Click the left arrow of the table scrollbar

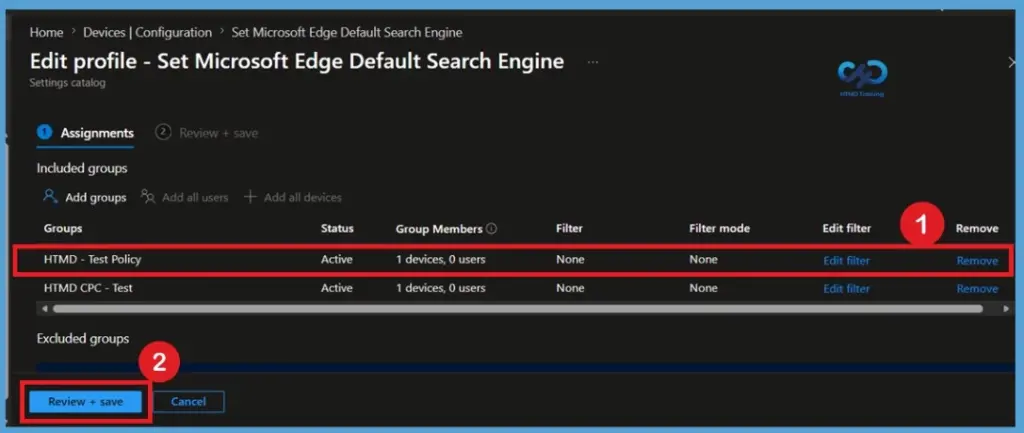(x=44, y=308)
